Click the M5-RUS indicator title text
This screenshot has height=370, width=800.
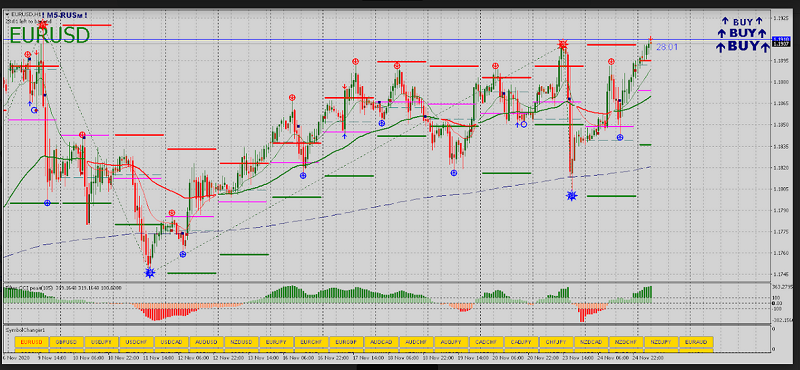(65, 16)
